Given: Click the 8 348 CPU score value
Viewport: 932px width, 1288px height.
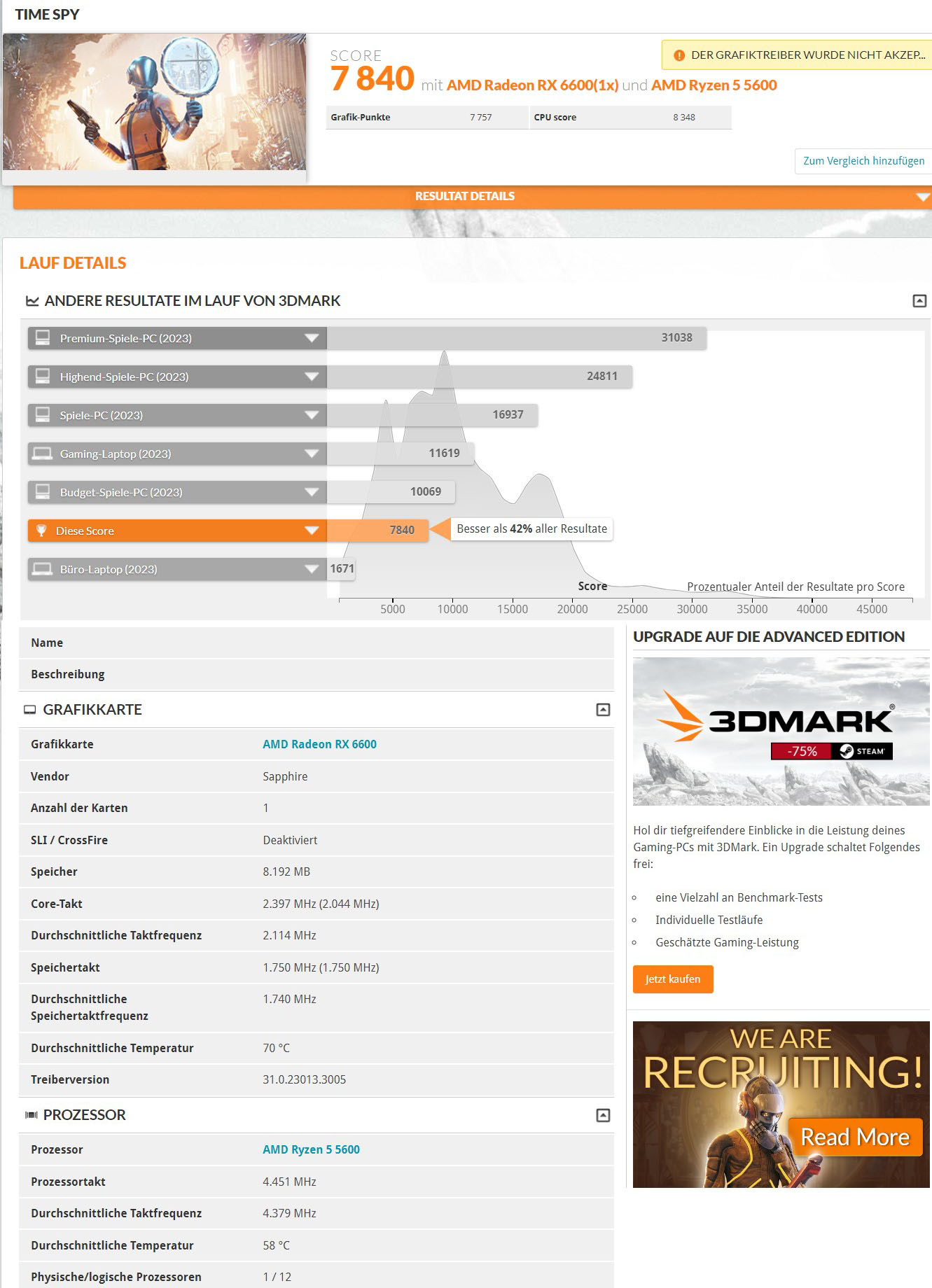Looking at the screenshot, I should tap(684, 118).
